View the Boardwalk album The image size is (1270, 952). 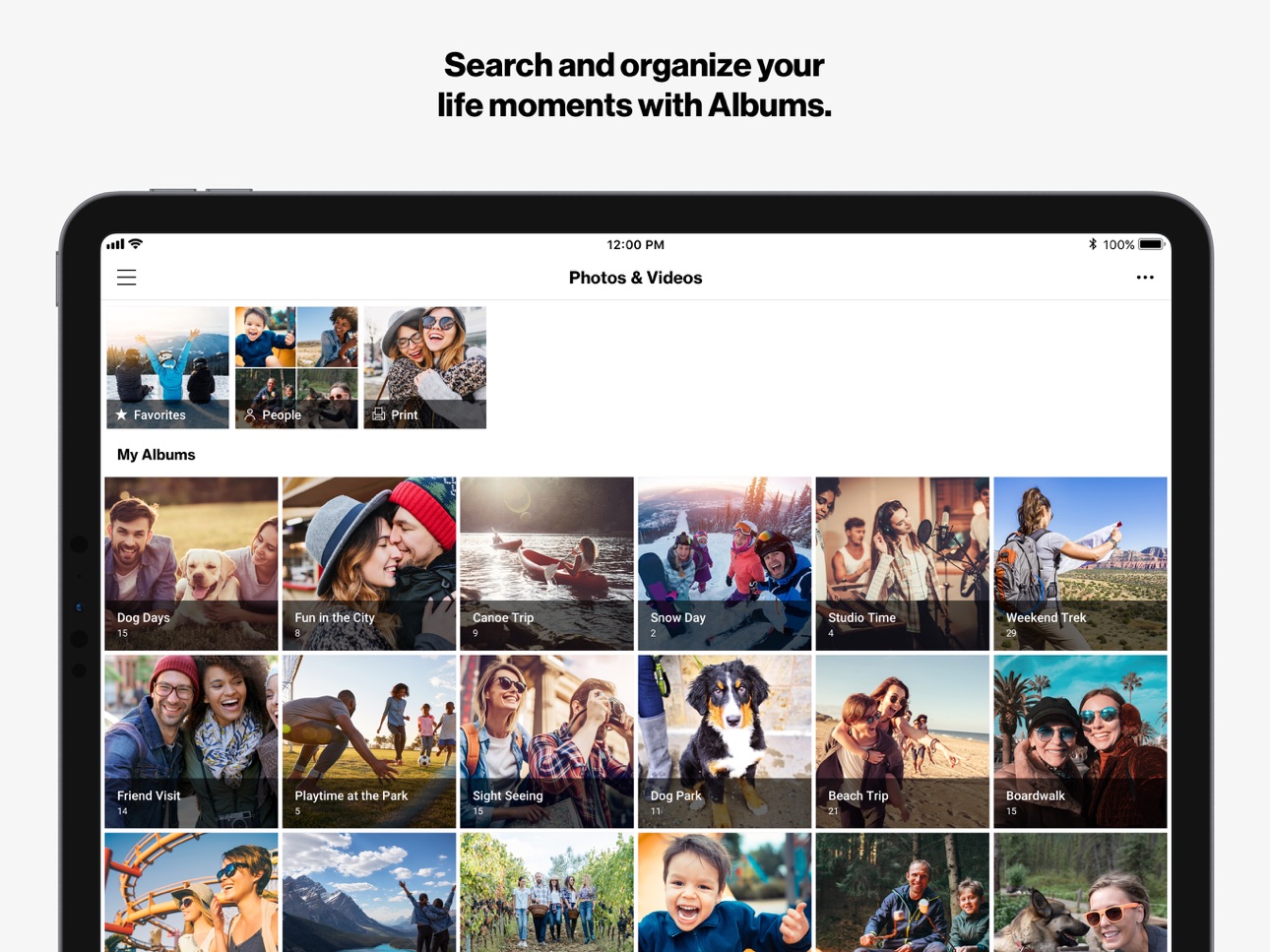pos(1080,740)
